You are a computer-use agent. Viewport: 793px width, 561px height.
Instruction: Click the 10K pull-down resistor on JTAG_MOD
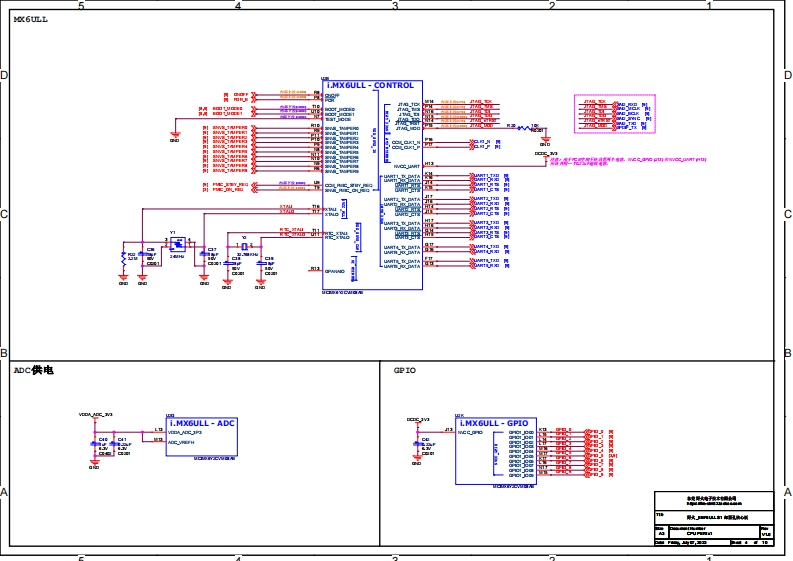pyautogui.click(x=529, y=127)
